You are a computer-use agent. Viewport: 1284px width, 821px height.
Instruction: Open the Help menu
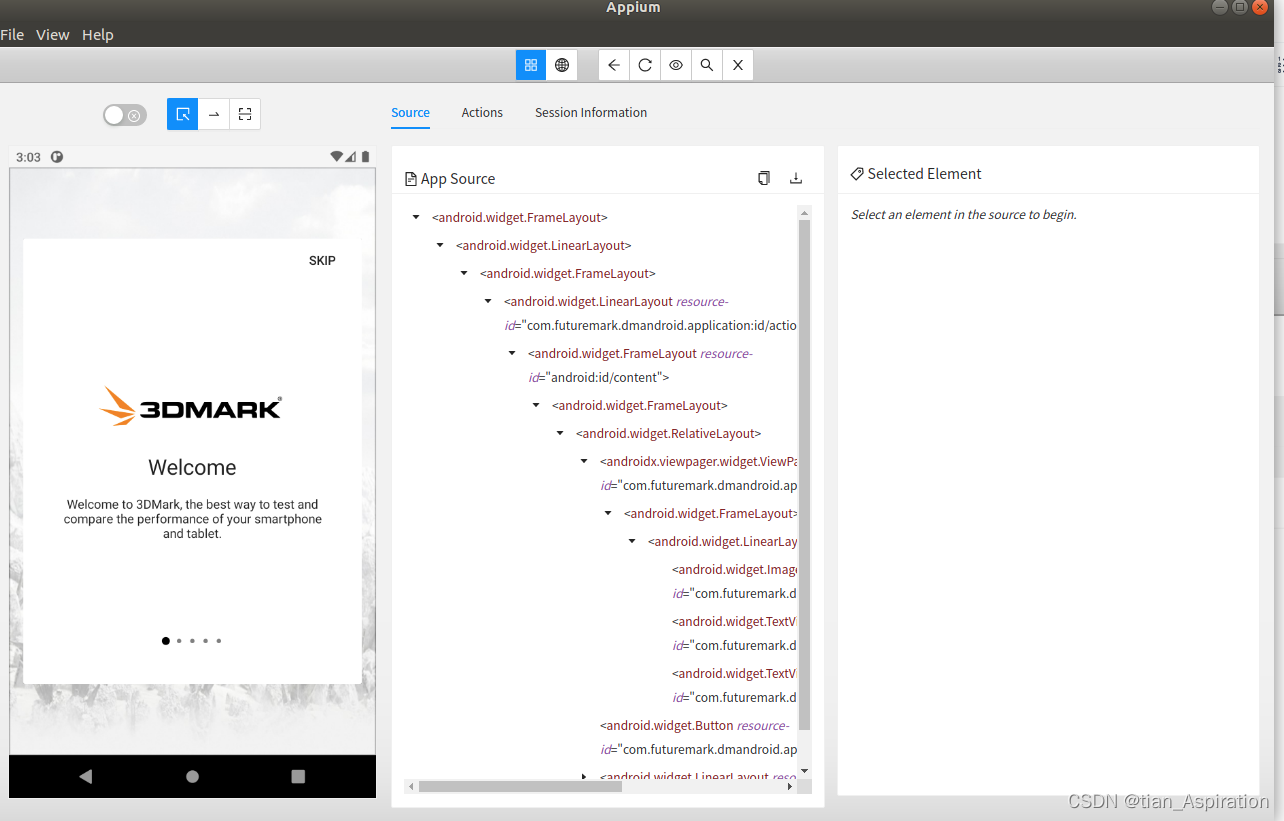click(98, 34)
